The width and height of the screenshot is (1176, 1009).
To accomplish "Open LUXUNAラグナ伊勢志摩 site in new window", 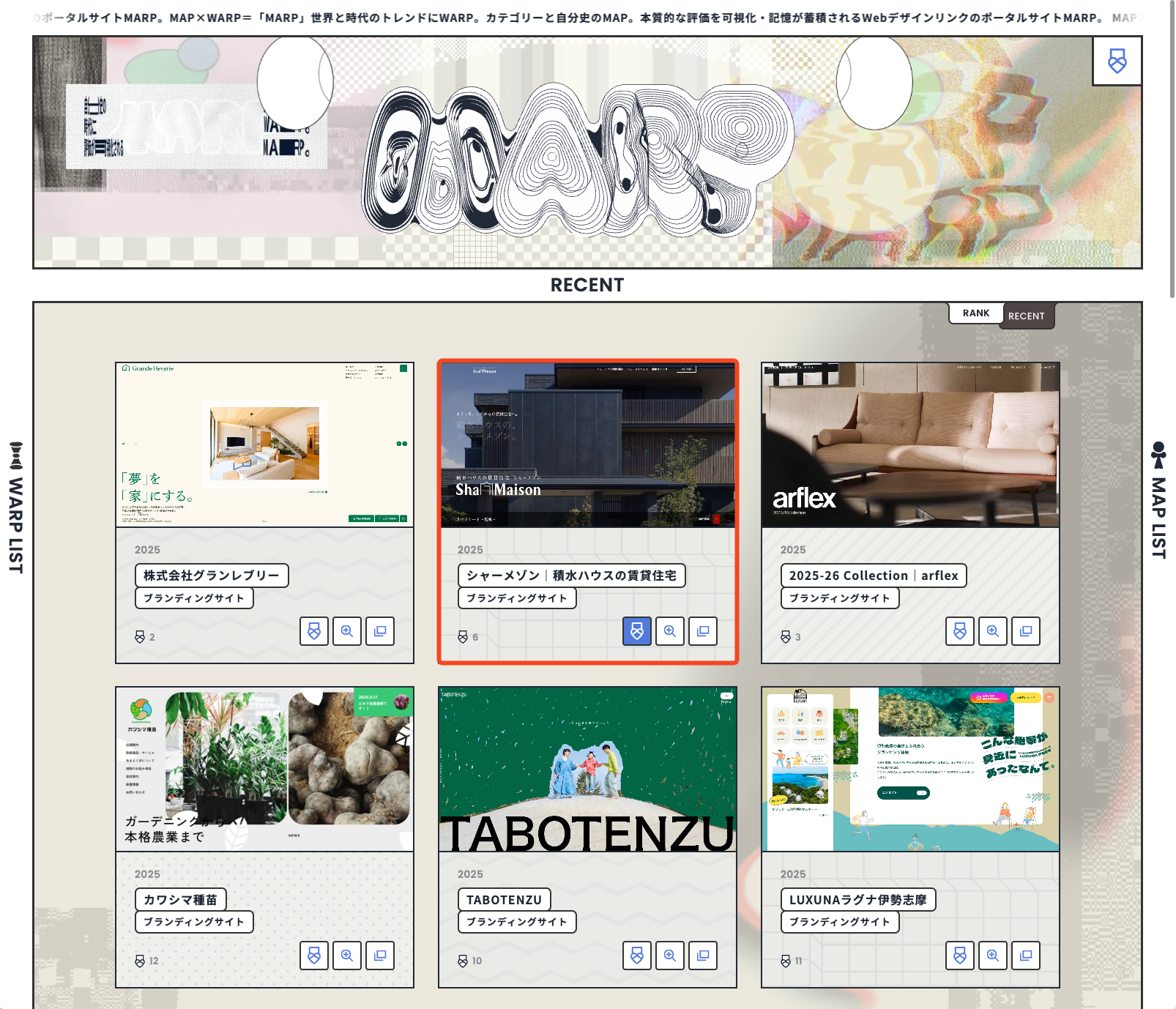I will point(1026,956).
